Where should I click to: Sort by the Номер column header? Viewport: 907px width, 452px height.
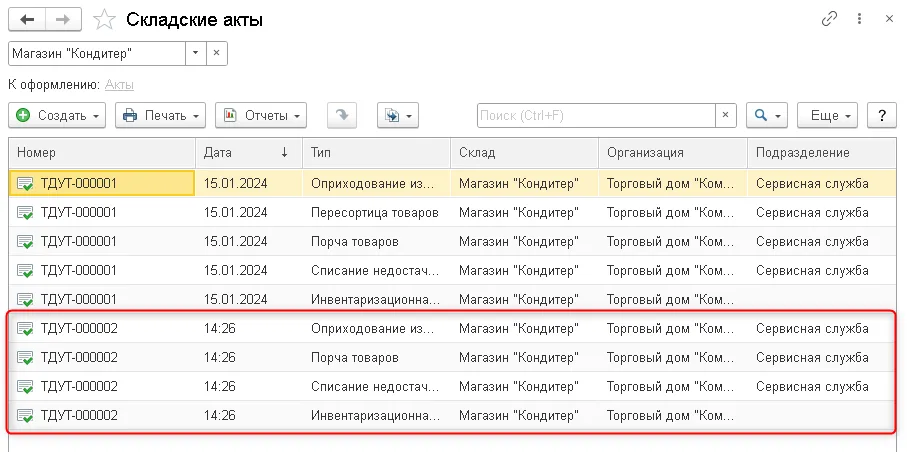102,153
